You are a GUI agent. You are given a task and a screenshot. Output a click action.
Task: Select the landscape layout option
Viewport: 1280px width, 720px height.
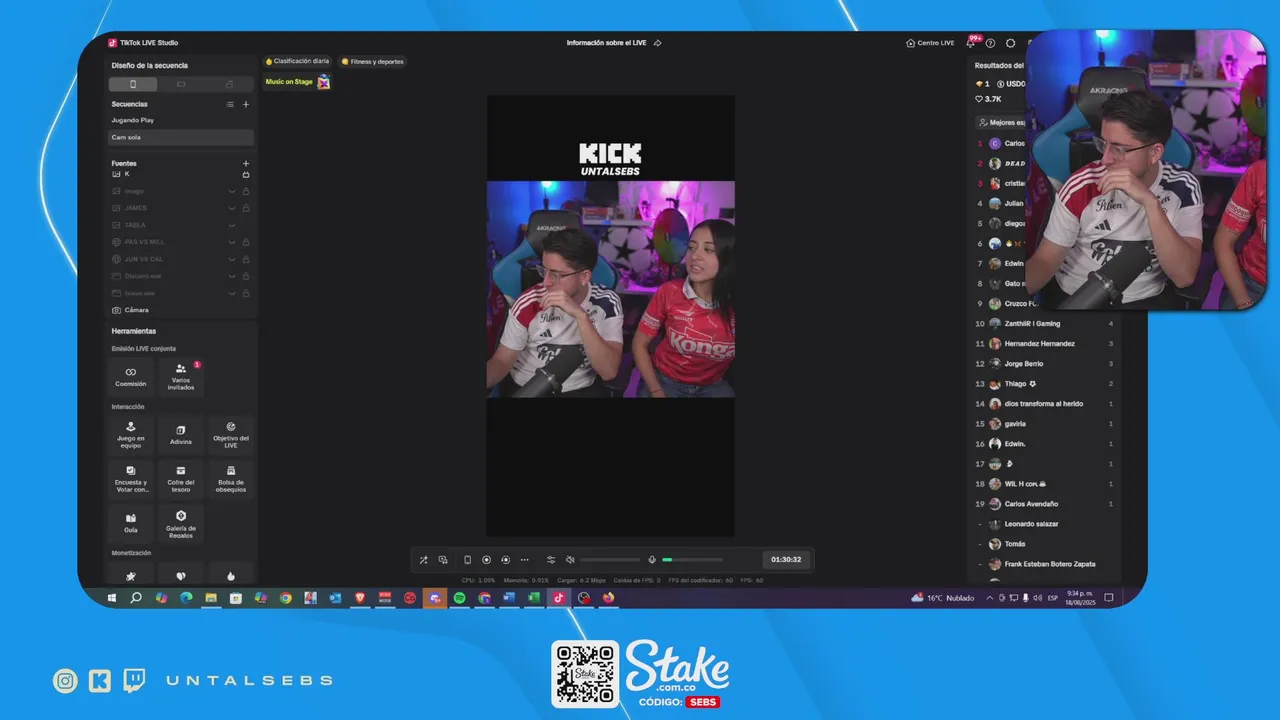(181, 84)
